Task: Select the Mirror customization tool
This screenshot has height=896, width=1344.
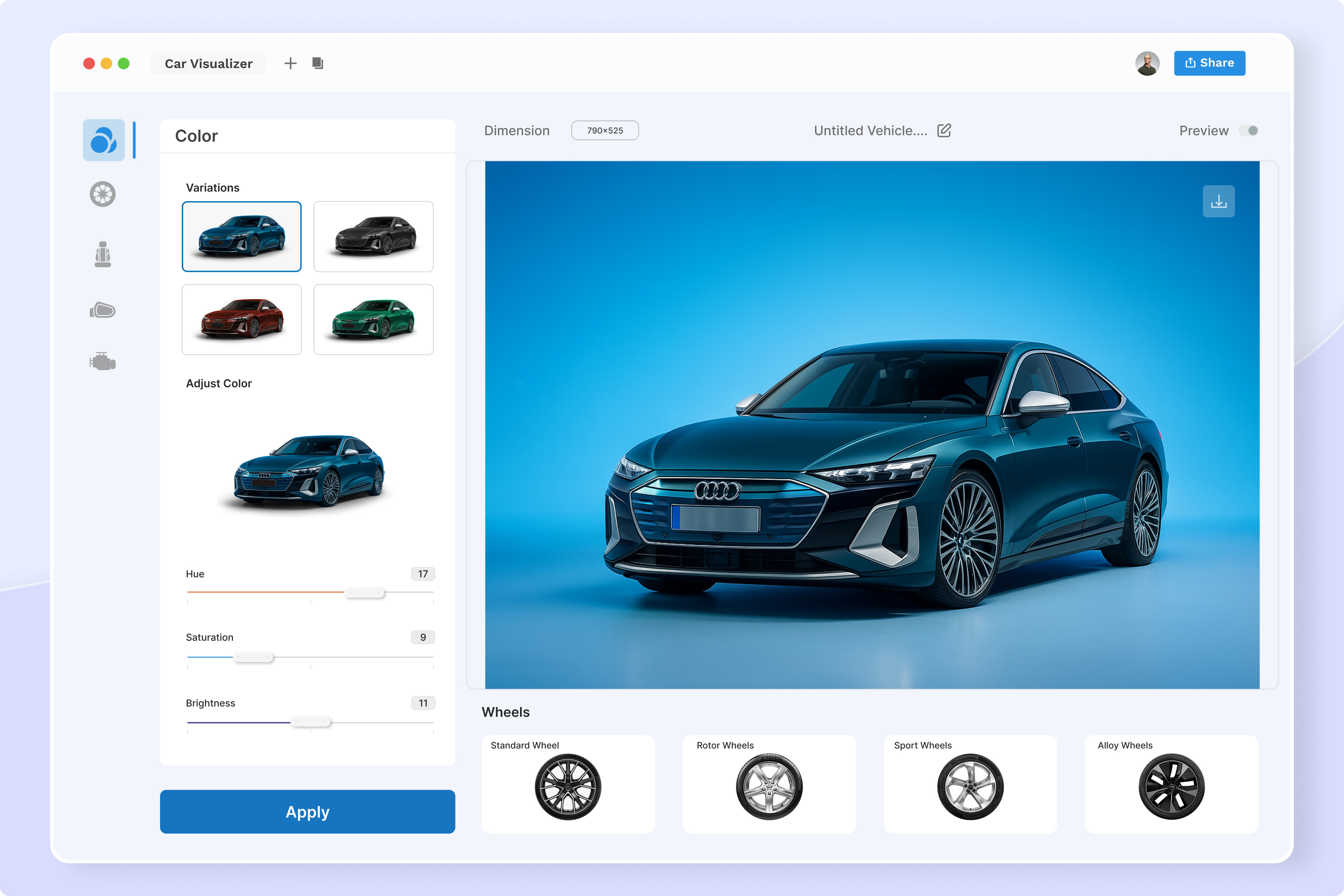Action: [x=103, y=310]
